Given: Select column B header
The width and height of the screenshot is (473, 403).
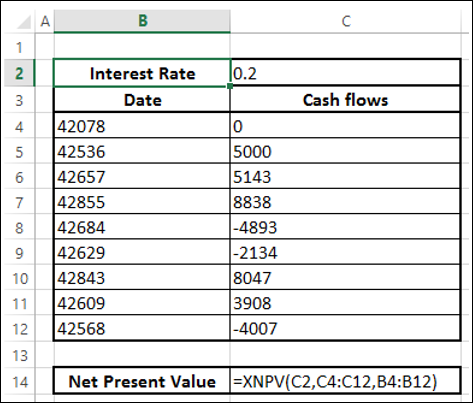Looking at the screenshot, I should (142, 21).
